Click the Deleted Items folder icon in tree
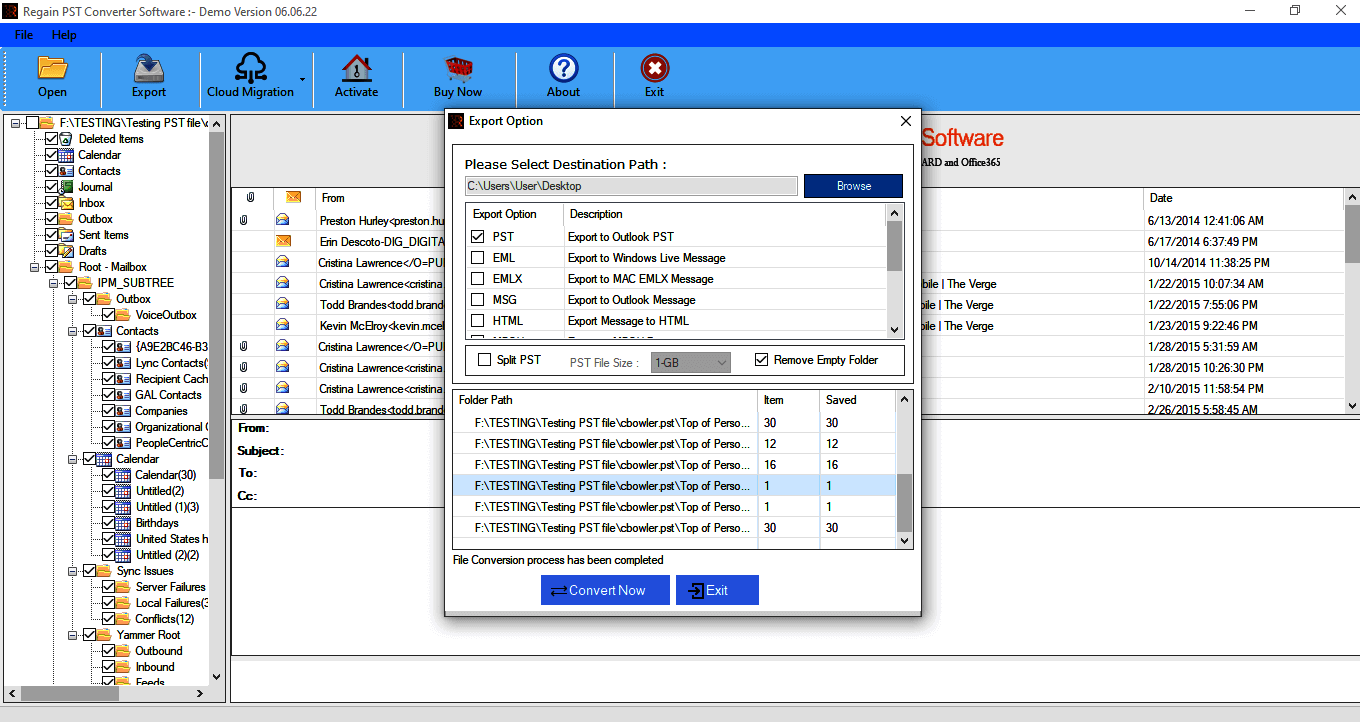 (x=67, y=139)
